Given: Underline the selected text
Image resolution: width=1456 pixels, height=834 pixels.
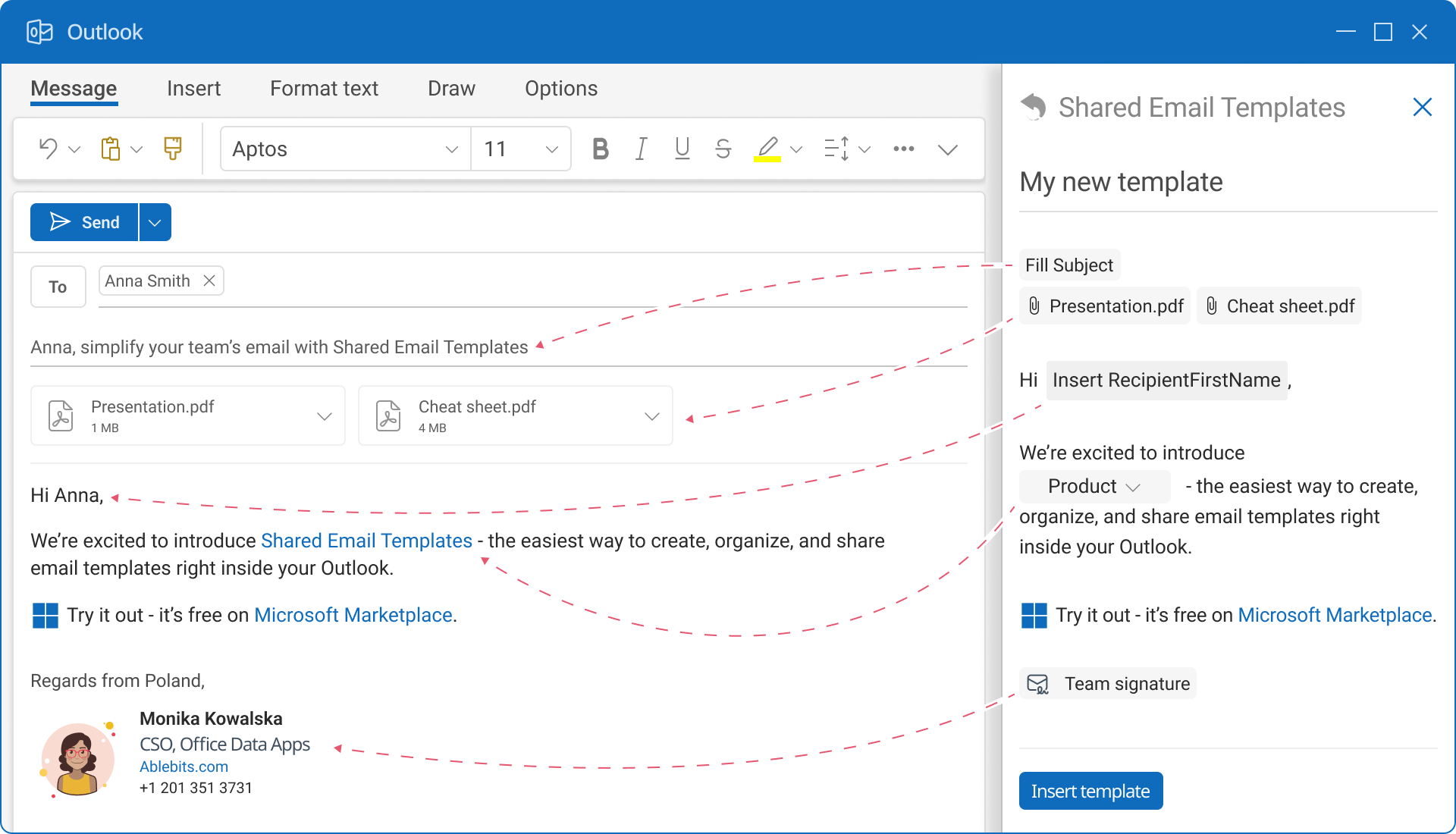Looking at the screenshot, I should coord(681,149).
